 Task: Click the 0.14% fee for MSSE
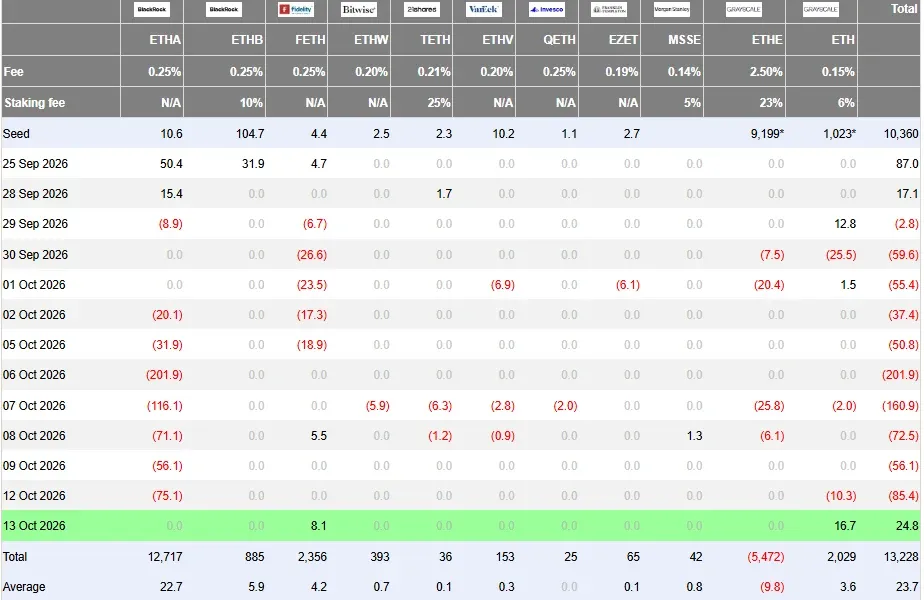click(684, 71)
